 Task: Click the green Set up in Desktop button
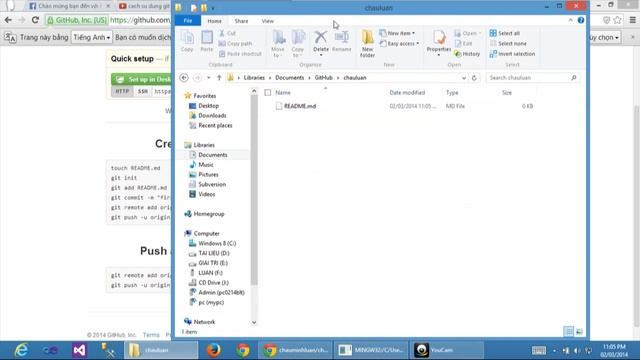tap(142, 79)
